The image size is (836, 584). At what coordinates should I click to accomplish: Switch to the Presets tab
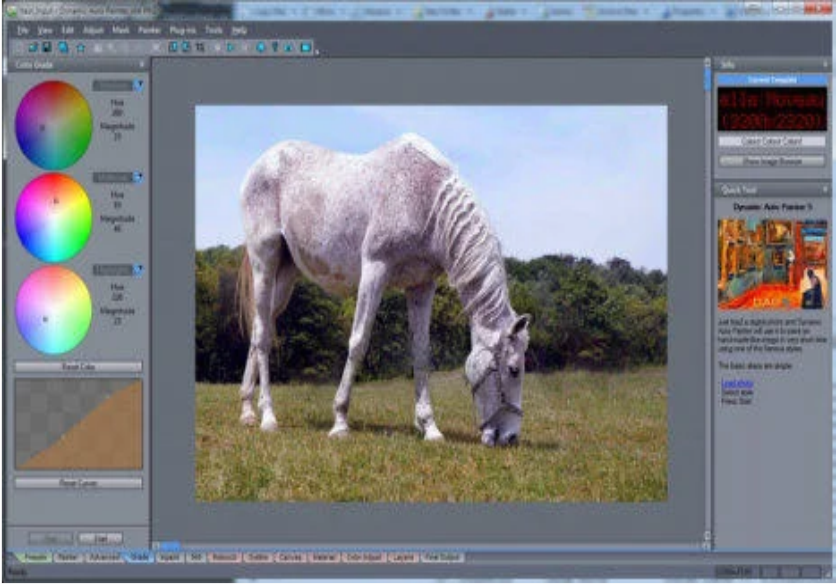coord(35,557)
